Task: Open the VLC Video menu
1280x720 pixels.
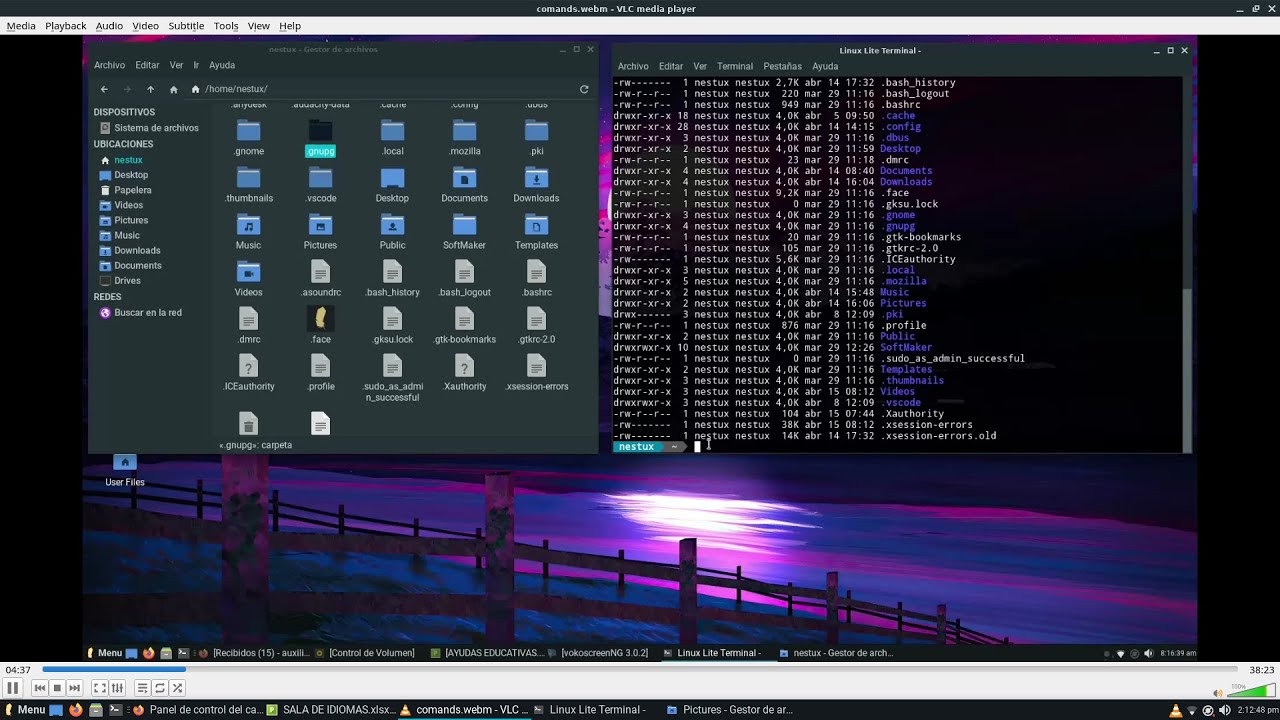Action: [145, 26]
